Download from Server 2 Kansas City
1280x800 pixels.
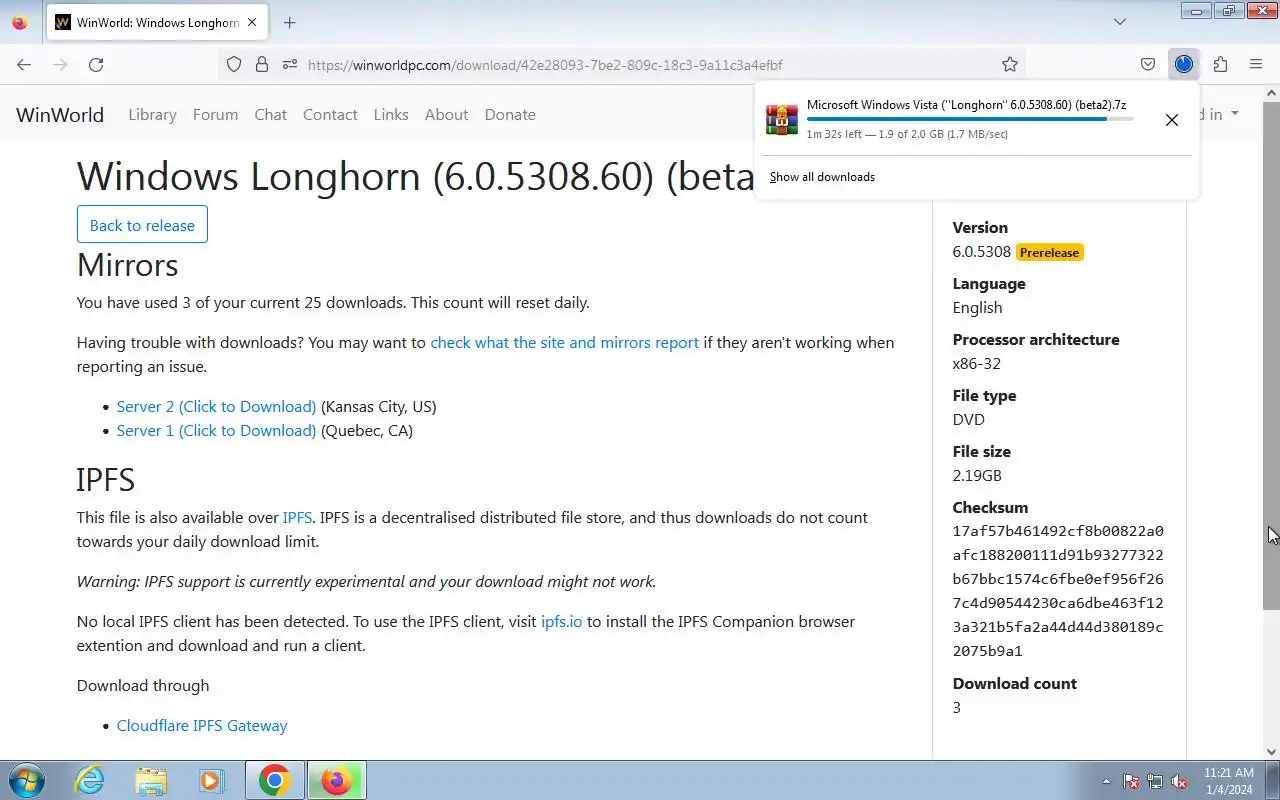216,407
